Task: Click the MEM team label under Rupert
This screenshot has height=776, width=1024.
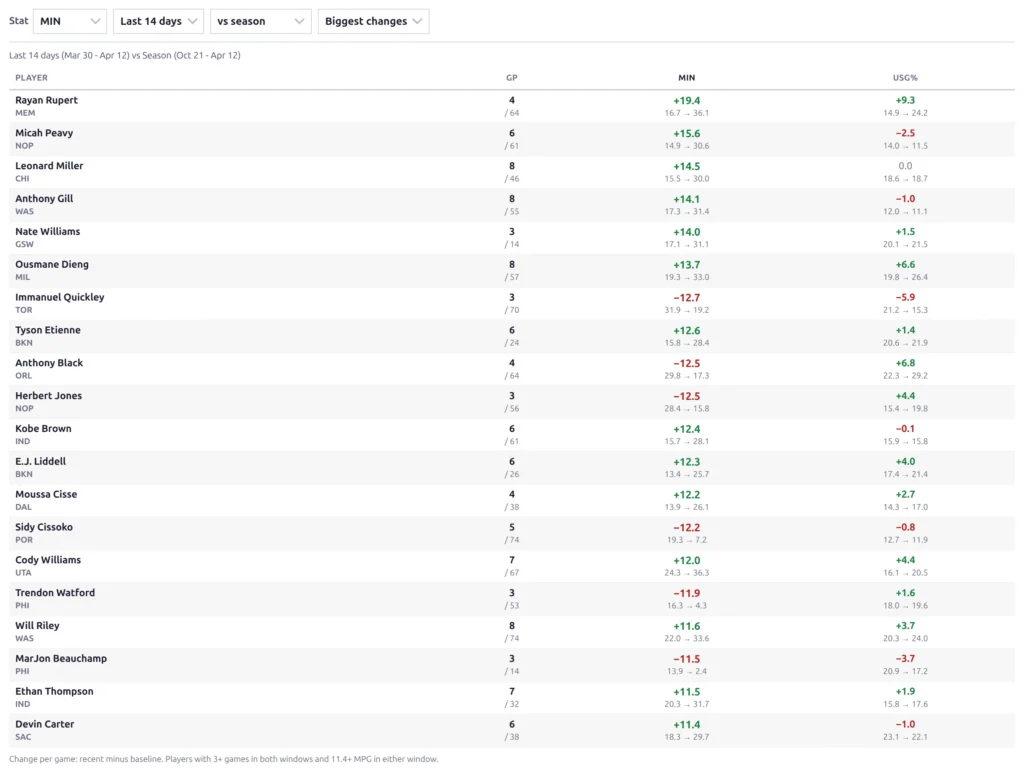Action: (x=25, y=113)
